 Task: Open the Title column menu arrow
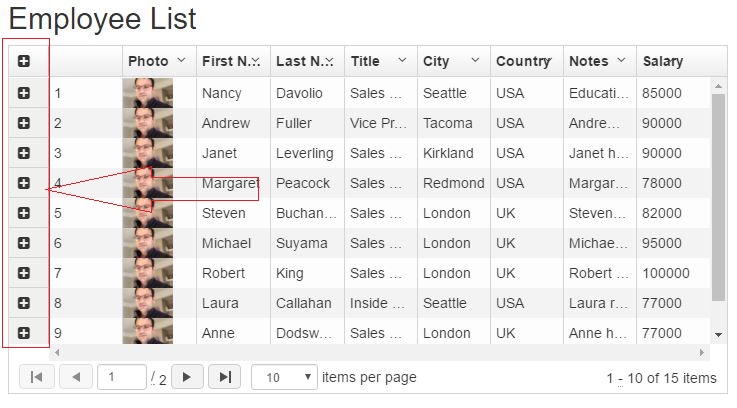tap(402, 61)
